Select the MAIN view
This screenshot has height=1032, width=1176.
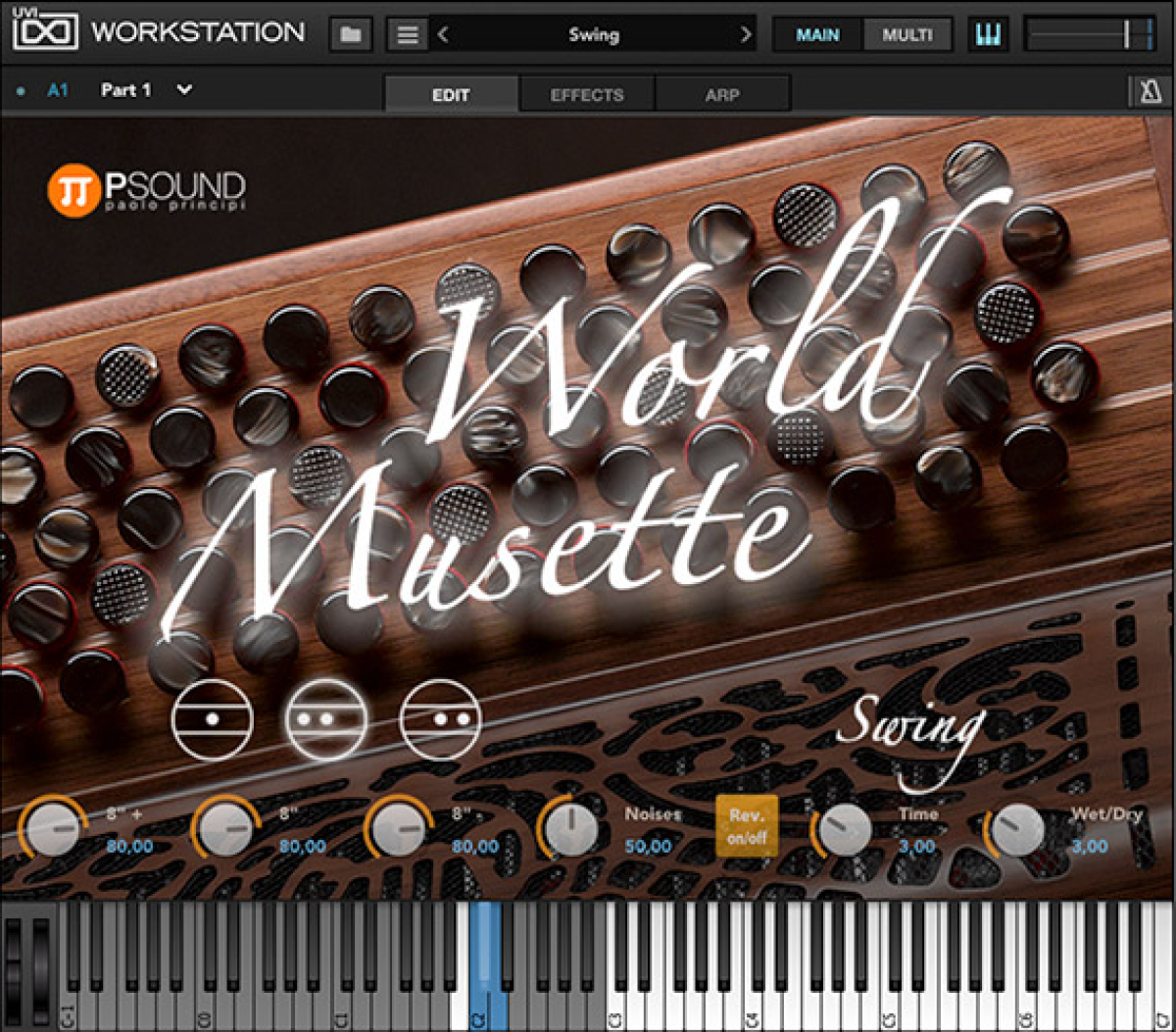click(817, 35)
